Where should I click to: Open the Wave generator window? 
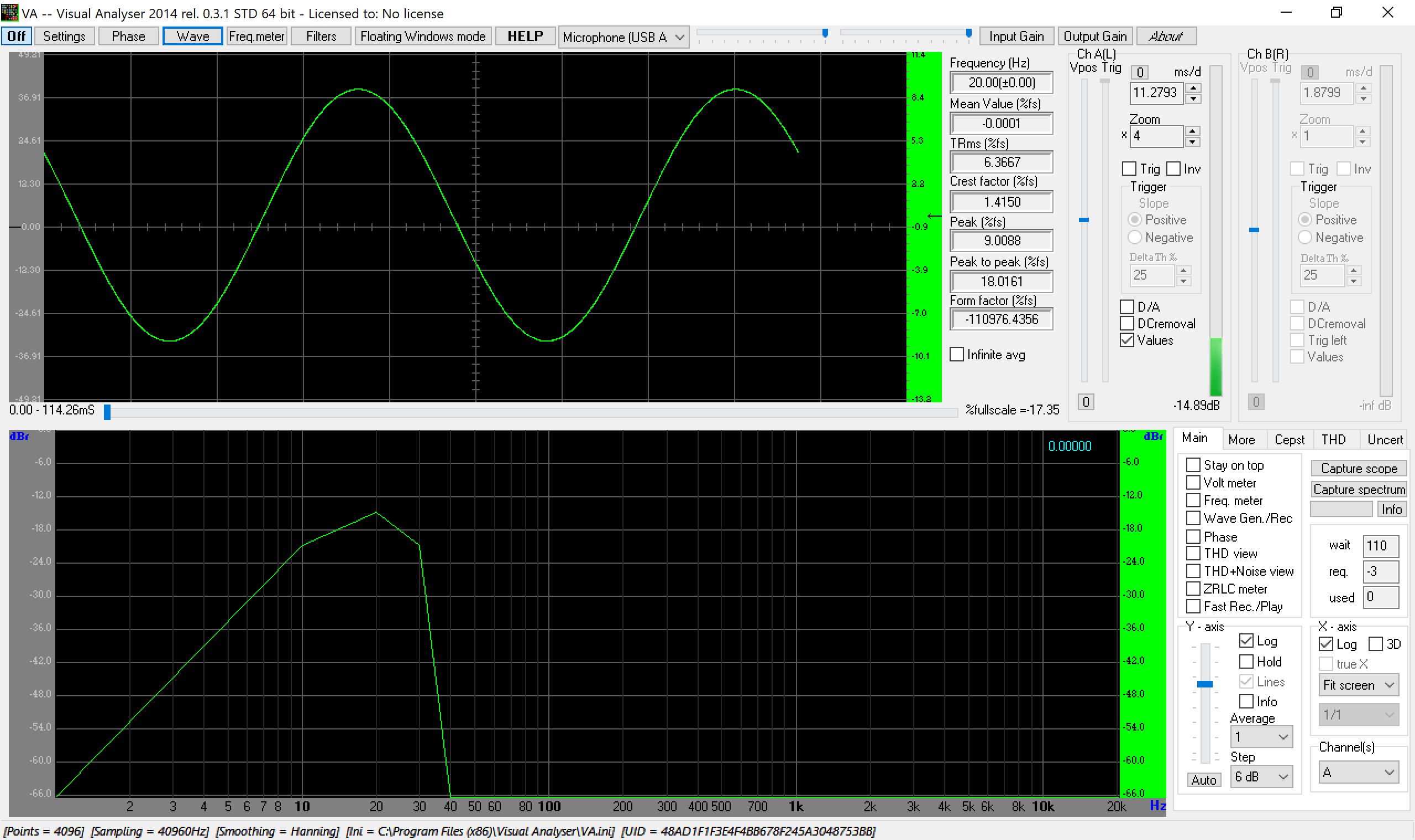pyautogui.click(x=192, y=36)
